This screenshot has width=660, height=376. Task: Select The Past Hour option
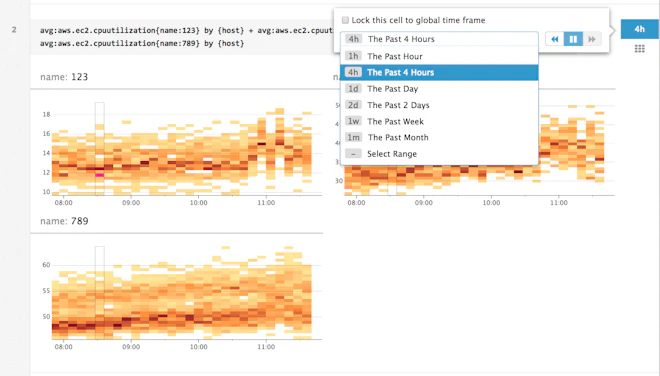[x=439, y=56]
